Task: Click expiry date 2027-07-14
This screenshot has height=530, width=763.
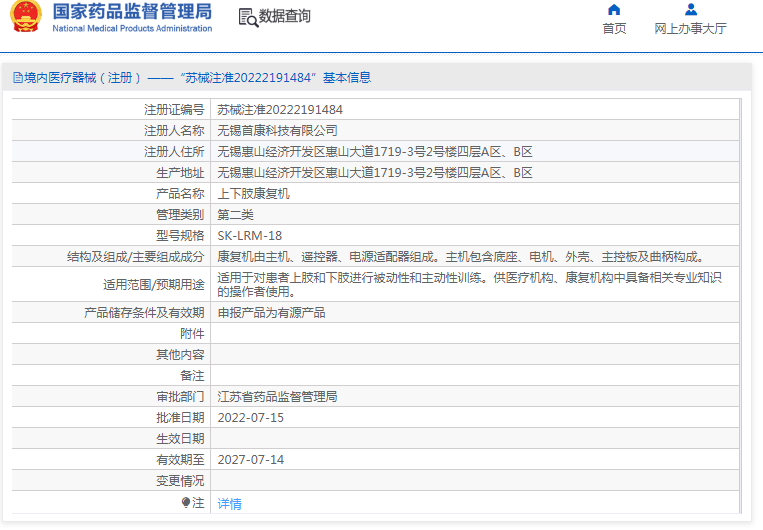Action: tap(251, 460)
